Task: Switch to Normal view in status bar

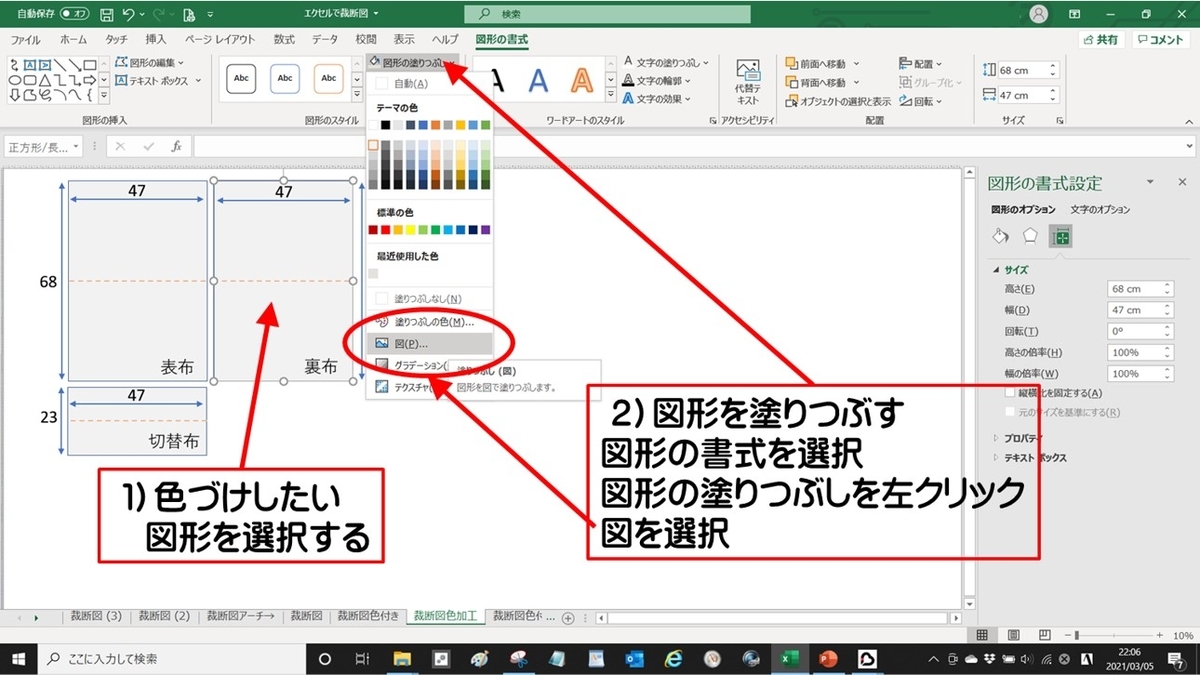Action: point(982,635)
